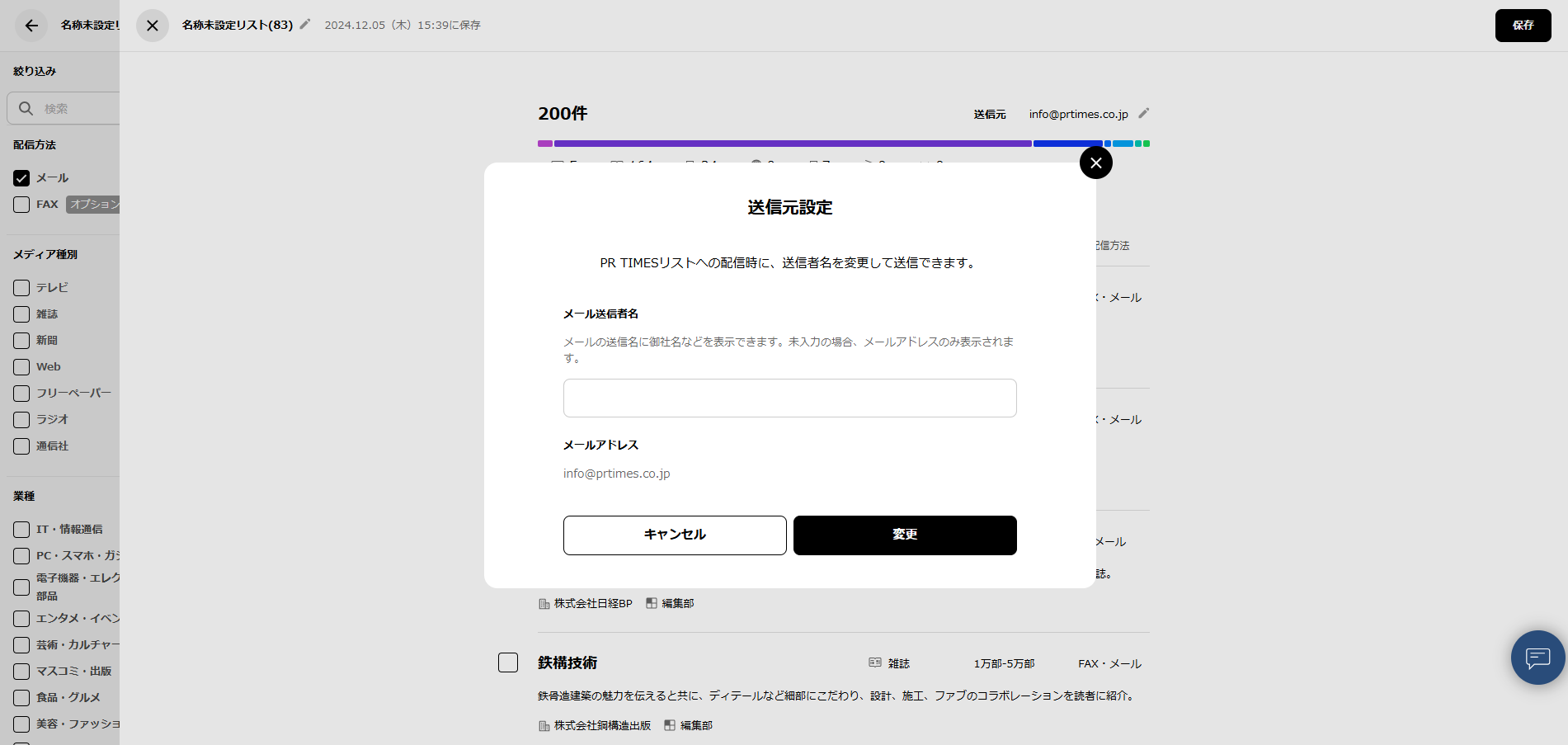Click the 200件 count text
This screenshot has width=1568, height=745.
[x=563, y=114]
